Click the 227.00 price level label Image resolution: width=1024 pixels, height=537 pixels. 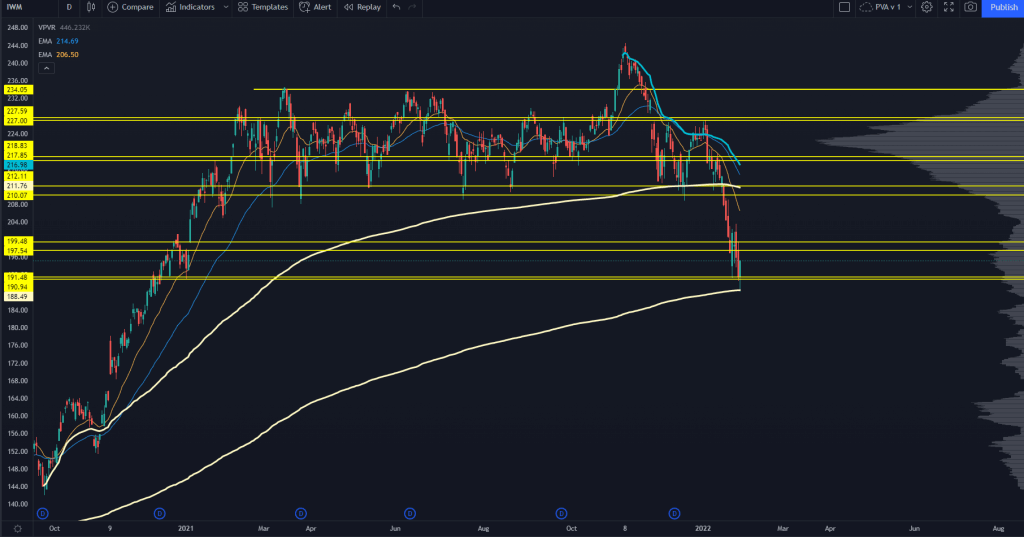18,121
